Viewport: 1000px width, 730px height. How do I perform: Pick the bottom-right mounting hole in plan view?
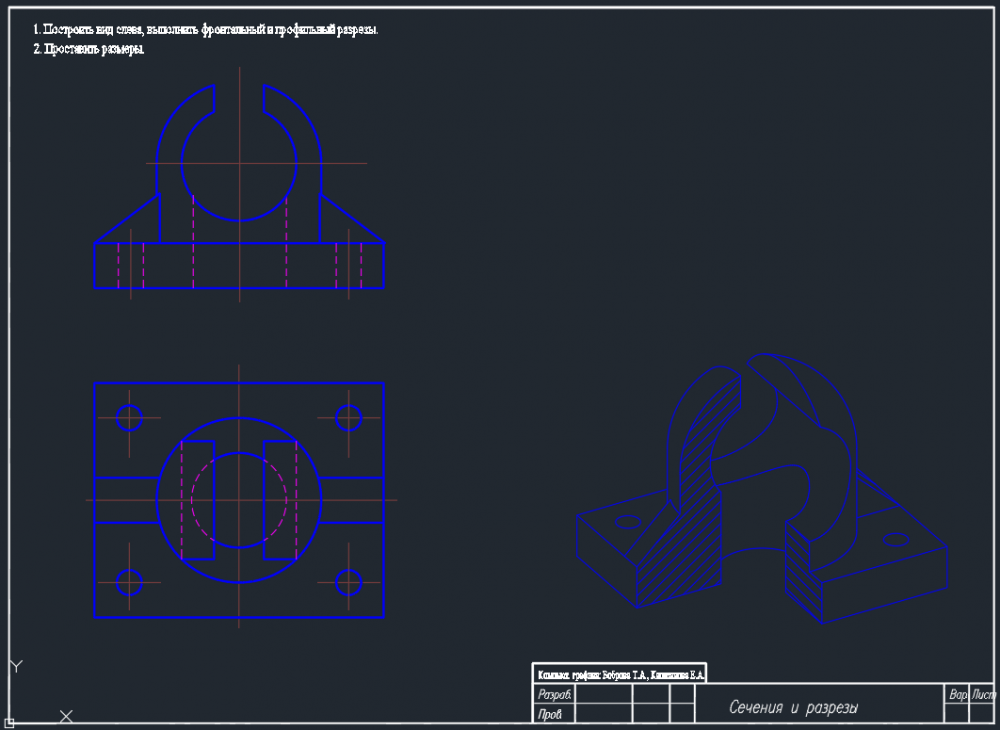(349, 582)
